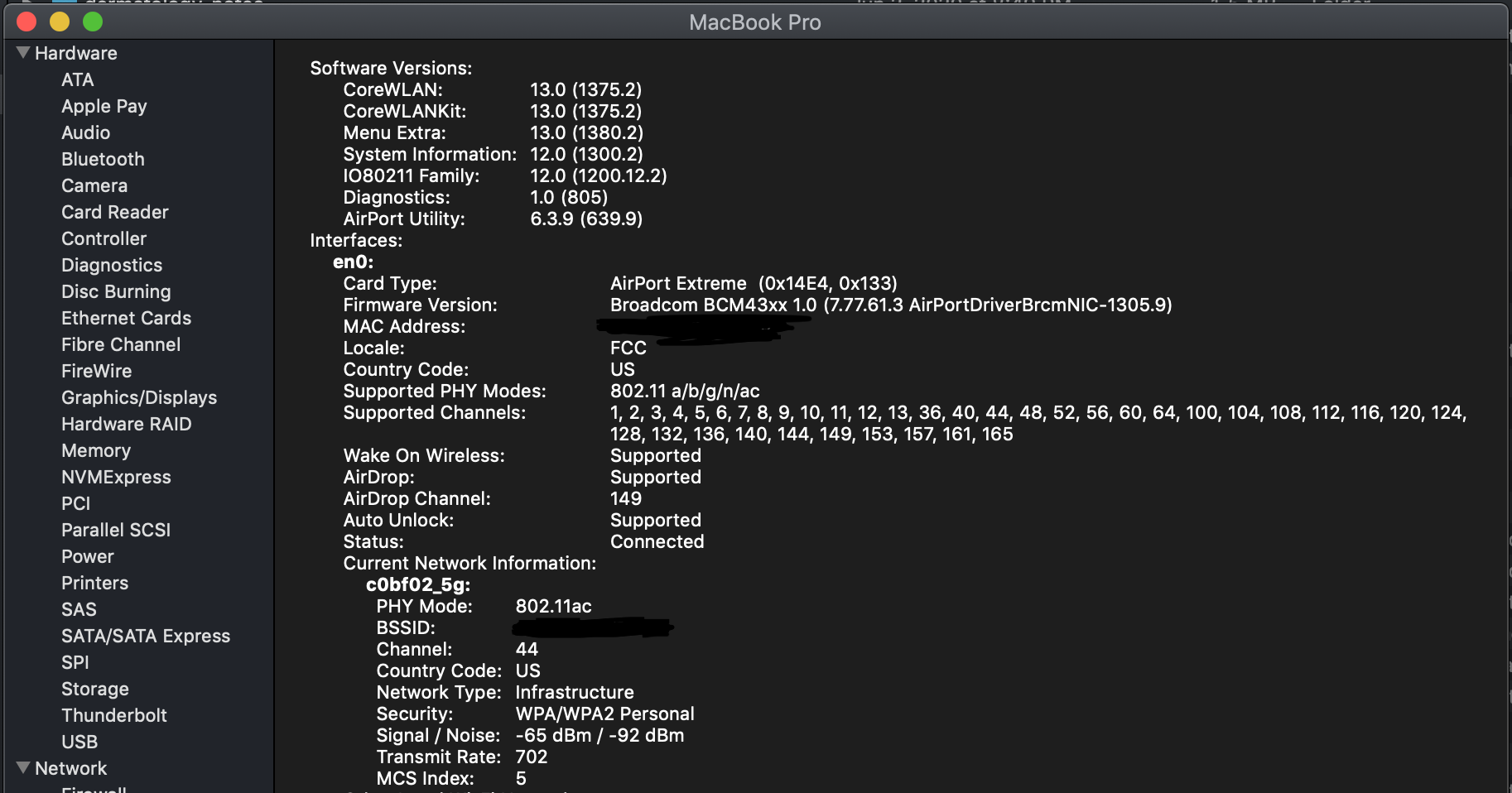Viewport: 1512px width, 793px height.
Task: Click the MCS Index value 5
Action: (521, 778)
